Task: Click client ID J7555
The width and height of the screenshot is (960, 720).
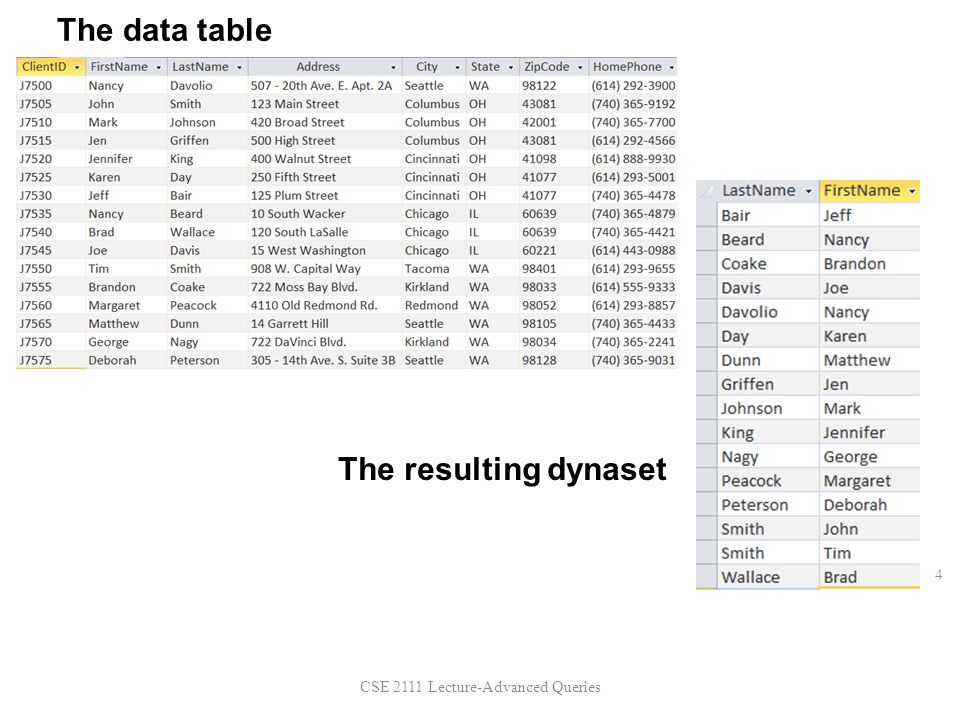Action: (36, 287)
